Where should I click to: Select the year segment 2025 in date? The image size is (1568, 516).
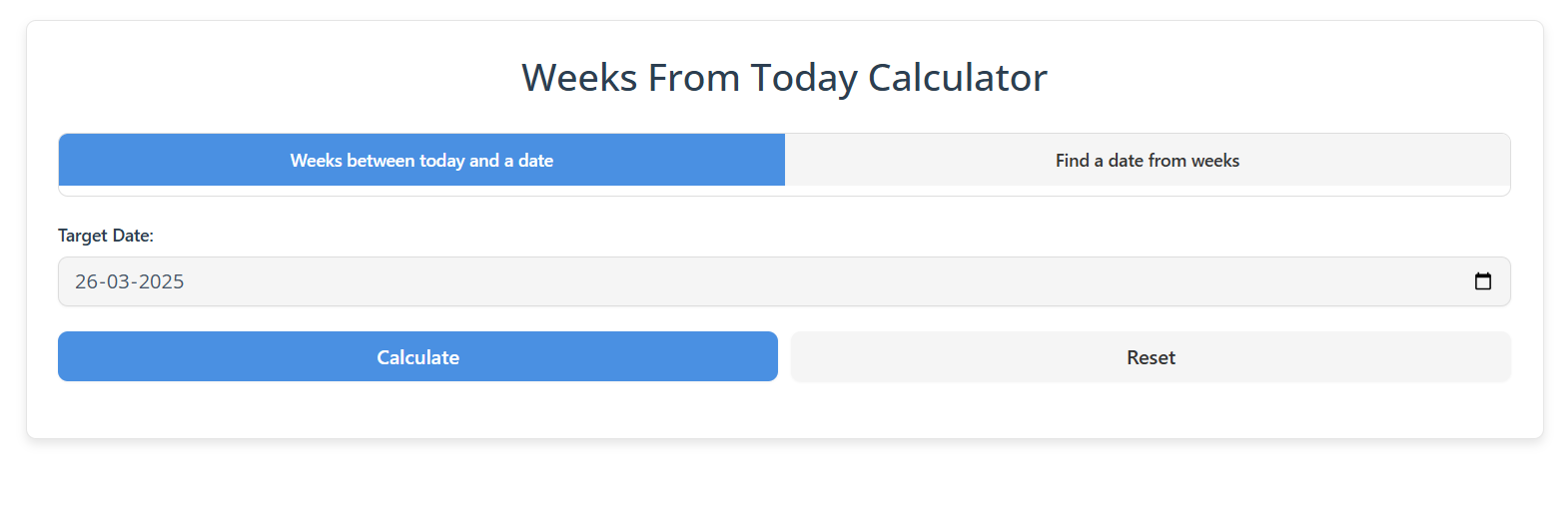pyautogui.click(x=162, y=281)
